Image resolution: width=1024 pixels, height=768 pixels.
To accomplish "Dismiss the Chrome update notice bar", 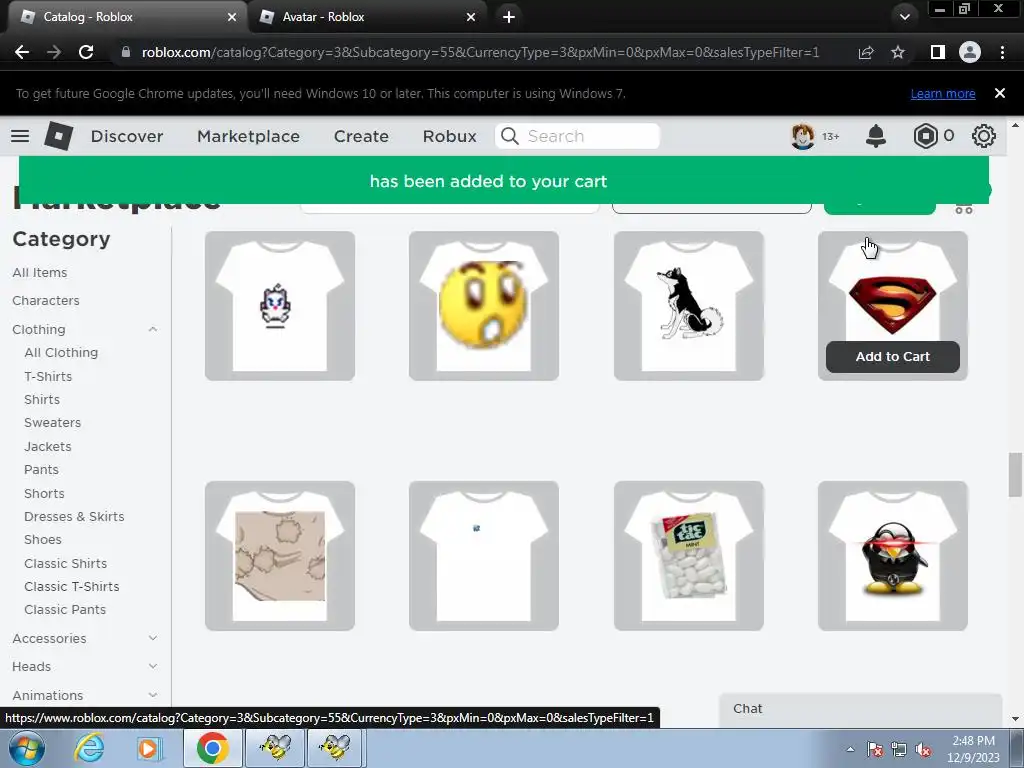I will click(x=1000, y=93).
